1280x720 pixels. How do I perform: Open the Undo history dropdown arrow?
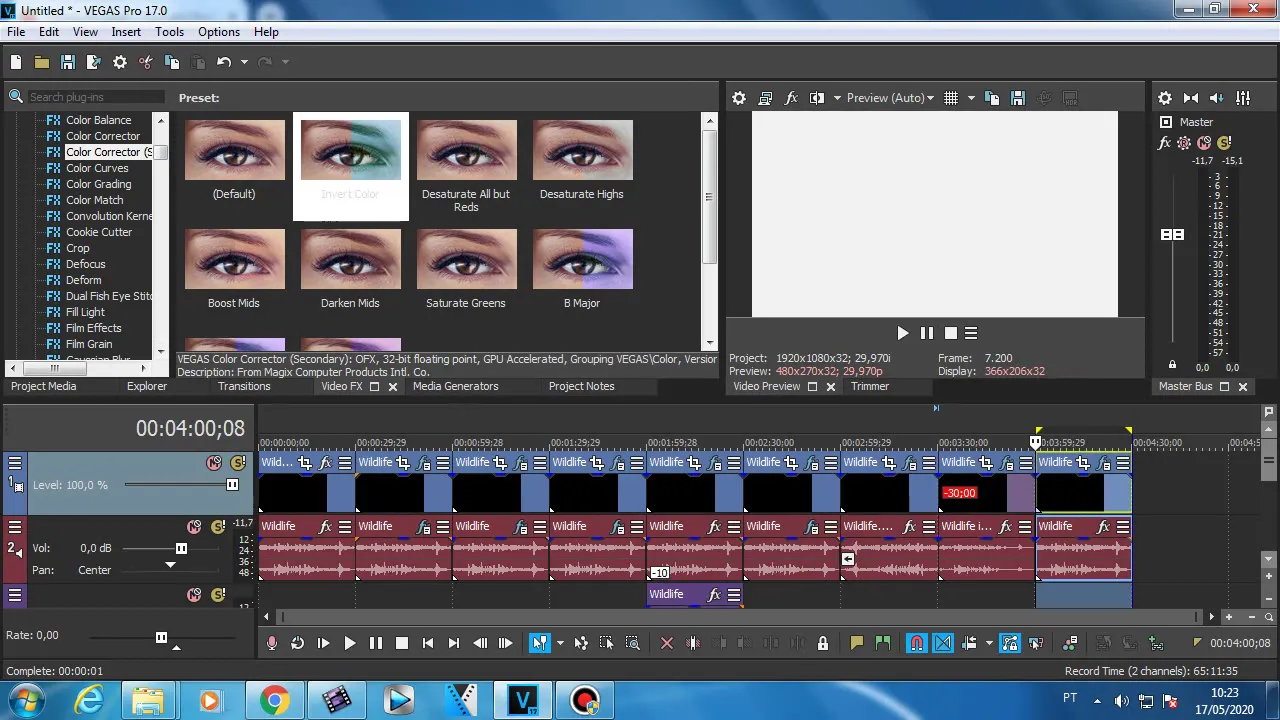pyautogui.click(x=243, y=62)
